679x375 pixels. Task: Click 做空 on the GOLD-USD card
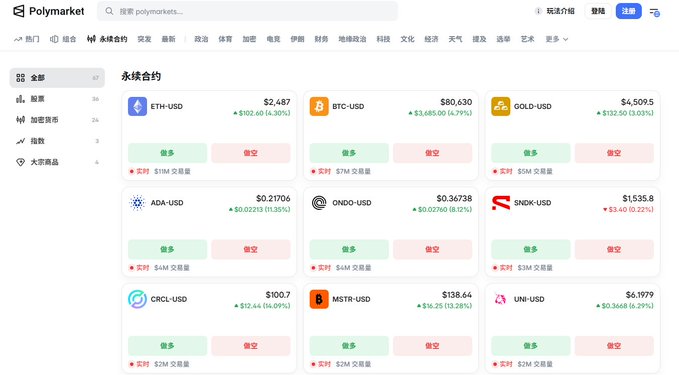click(614, 153)
